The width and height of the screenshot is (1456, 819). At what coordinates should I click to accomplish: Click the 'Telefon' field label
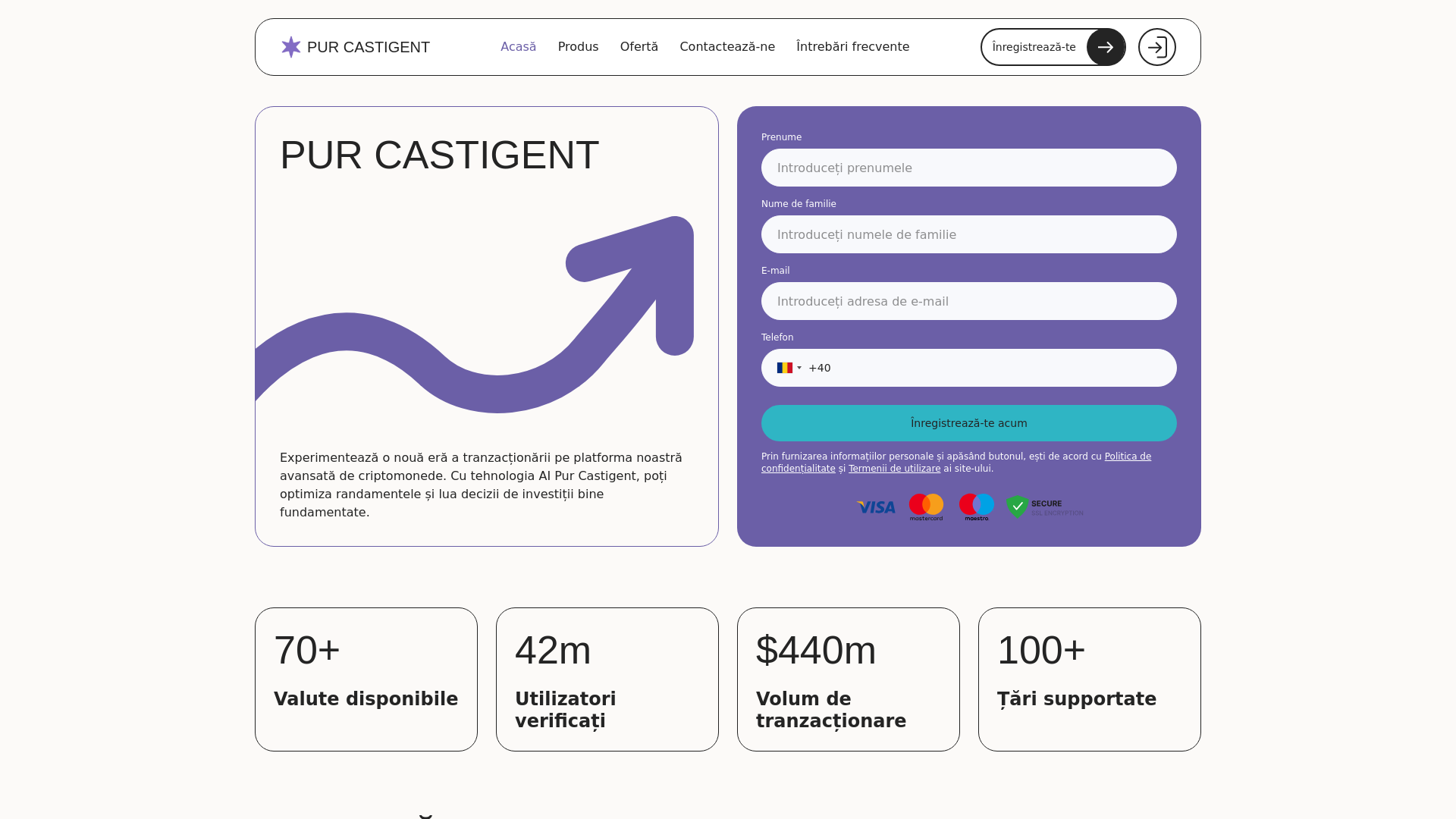(777, 337)
